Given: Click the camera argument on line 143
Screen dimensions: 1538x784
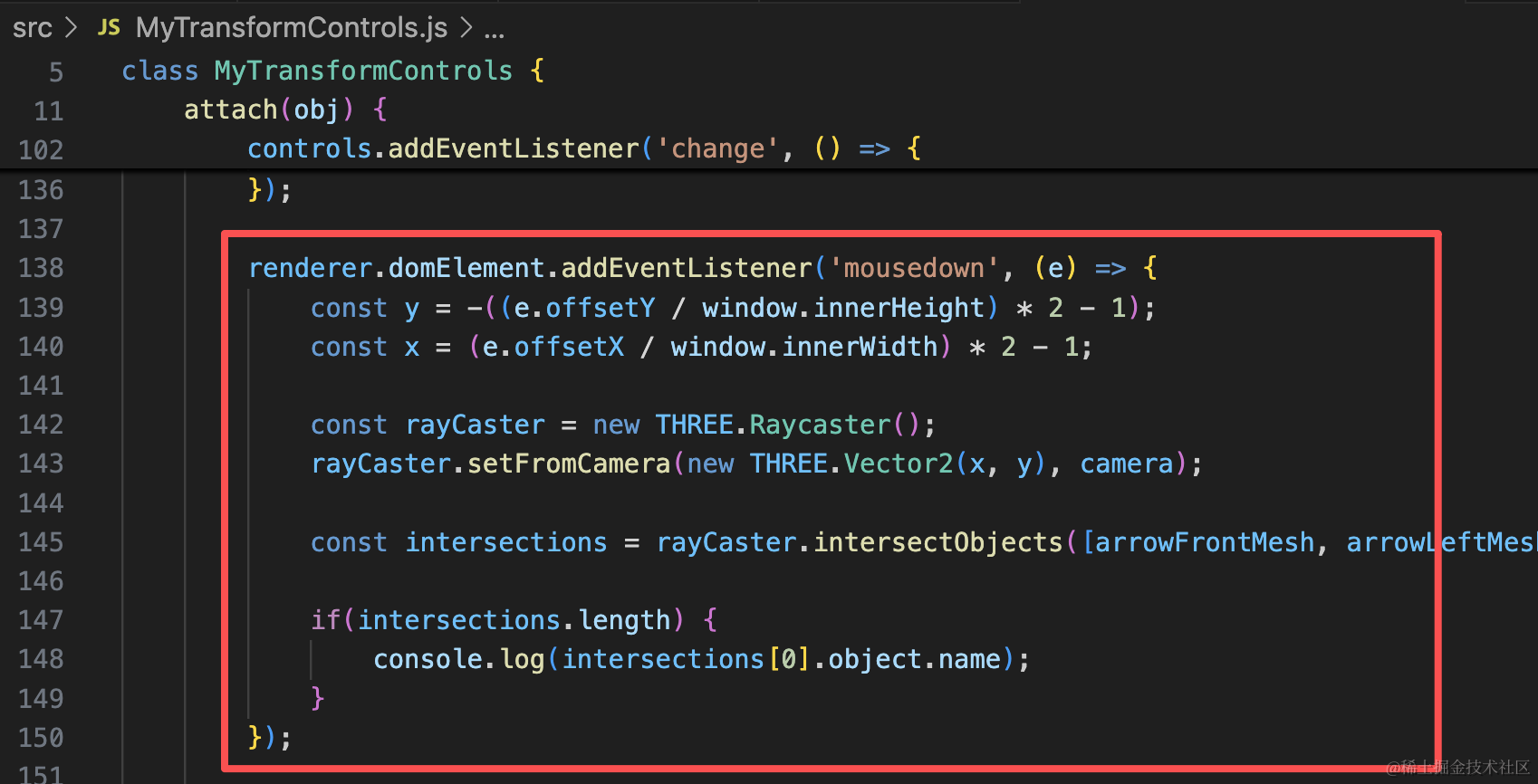Looking at the screenshot, I should pyautogui.click(x=1127, y=464).
